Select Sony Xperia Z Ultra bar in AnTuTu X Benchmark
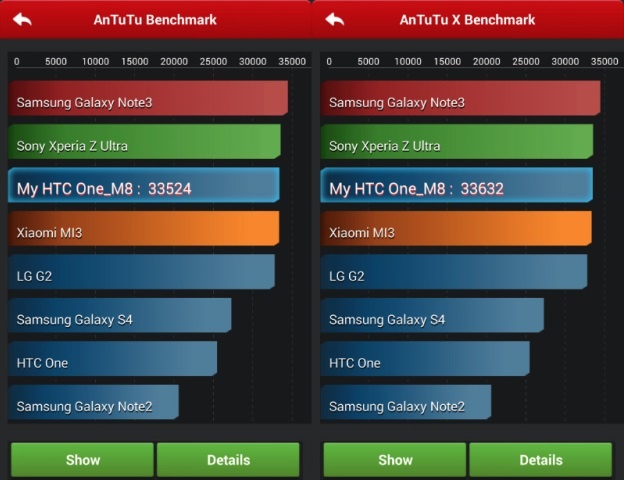This screenshot has height=480, width=624. coord(457,142)
